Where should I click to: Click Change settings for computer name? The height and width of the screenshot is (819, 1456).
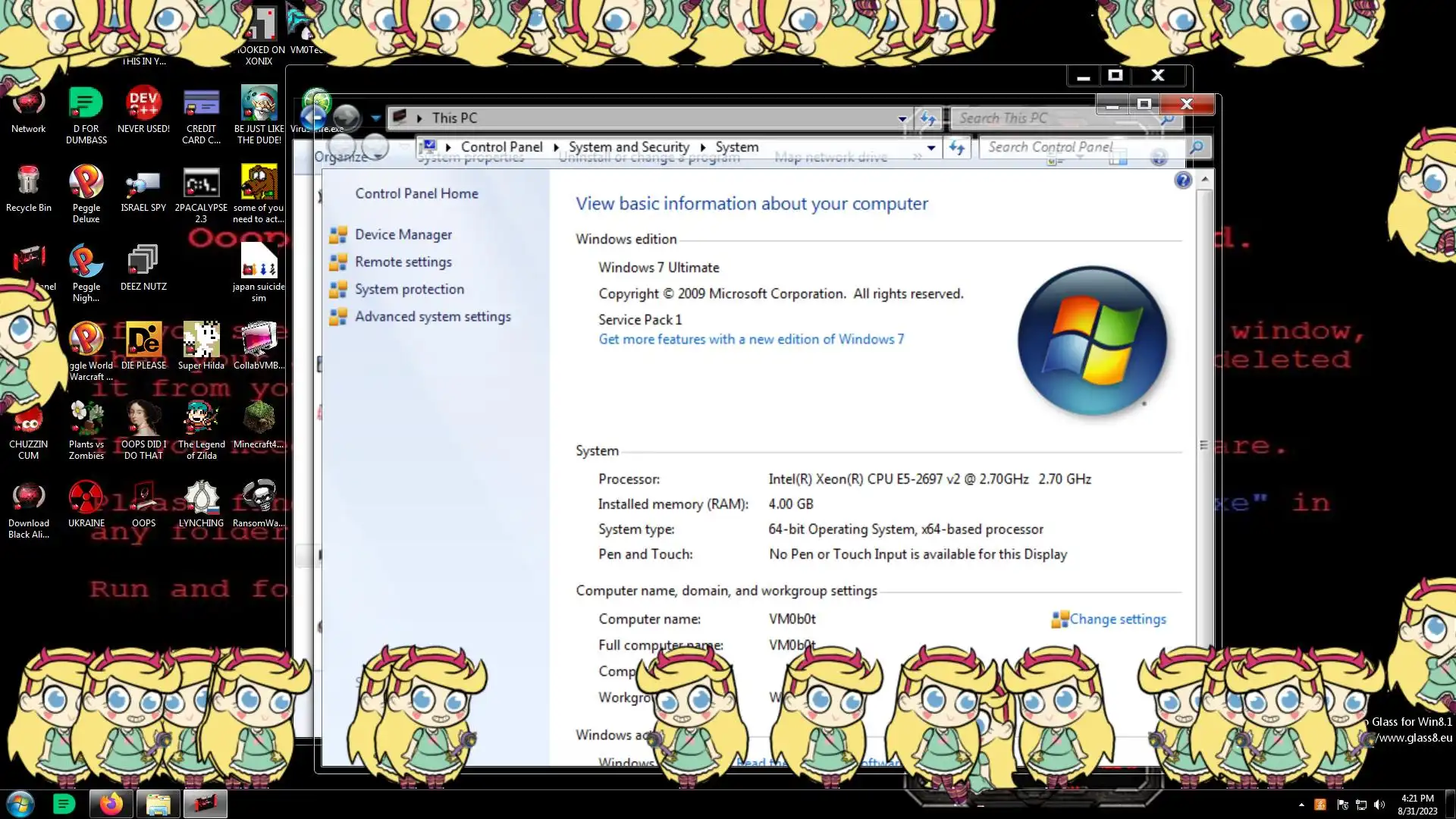coord(1117,619)
